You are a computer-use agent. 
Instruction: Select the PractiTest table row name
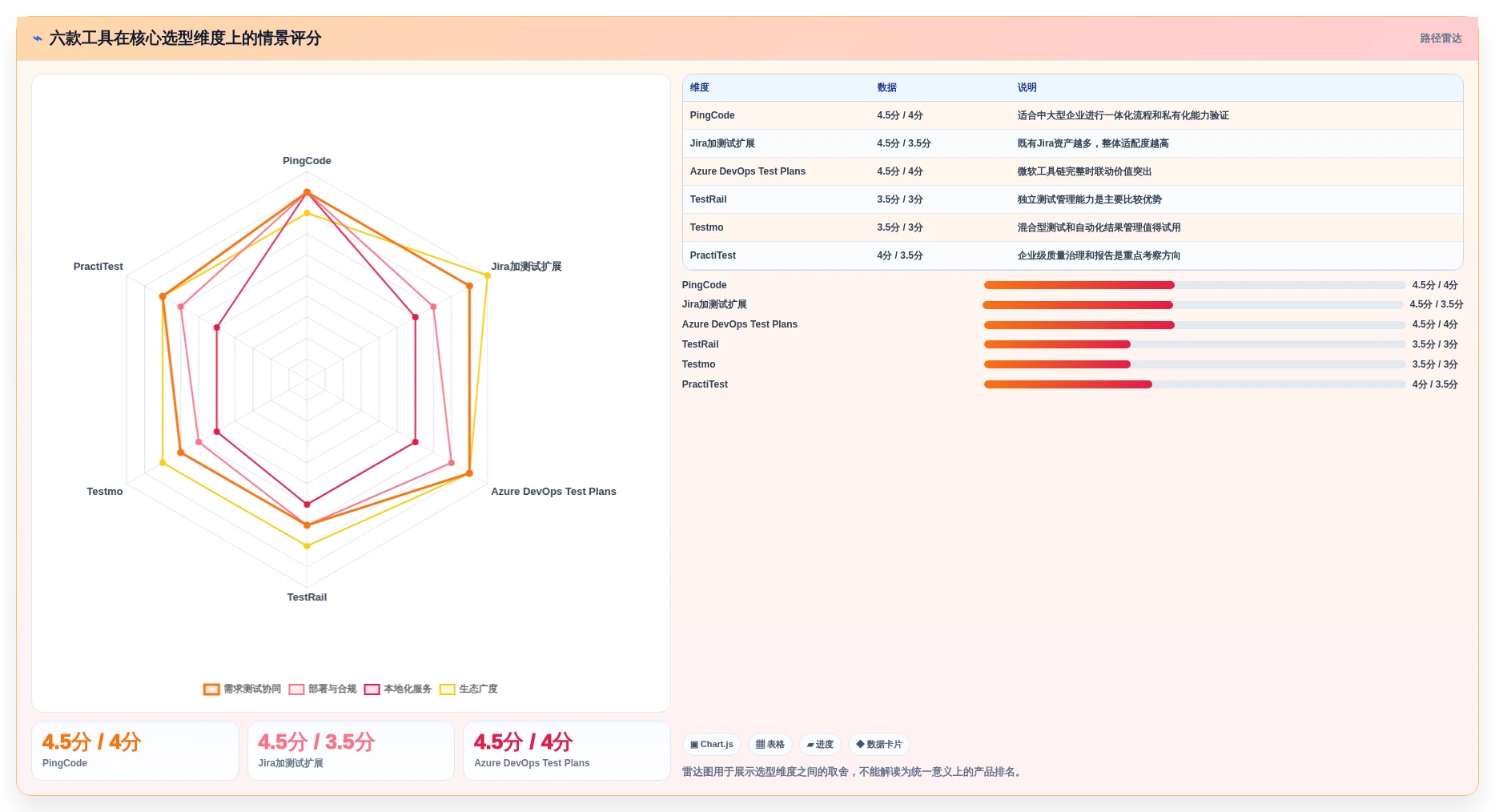coord(713,255)
